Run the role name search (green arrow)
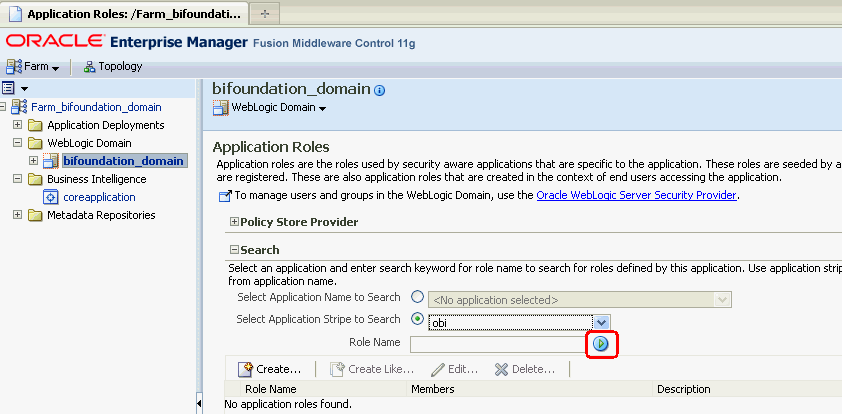 pyautogui.click(x=600, y=343)
